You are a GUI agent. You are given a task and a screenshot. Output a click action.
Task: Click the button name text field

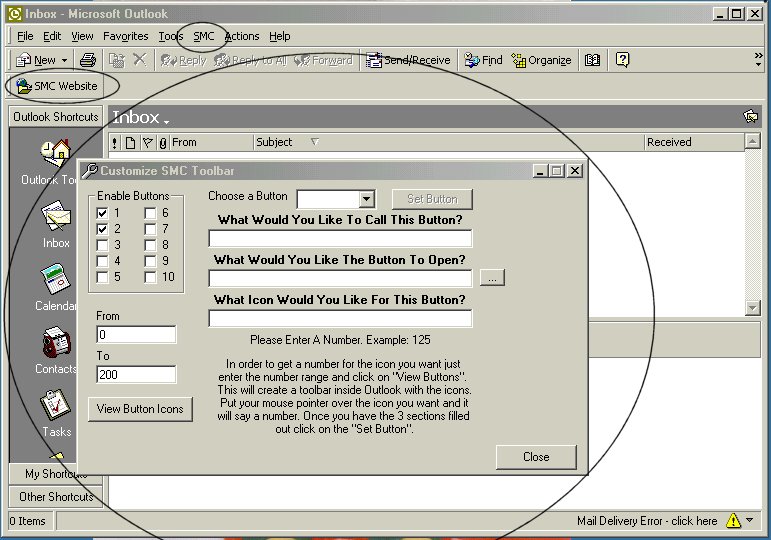(x=340, y=239)
